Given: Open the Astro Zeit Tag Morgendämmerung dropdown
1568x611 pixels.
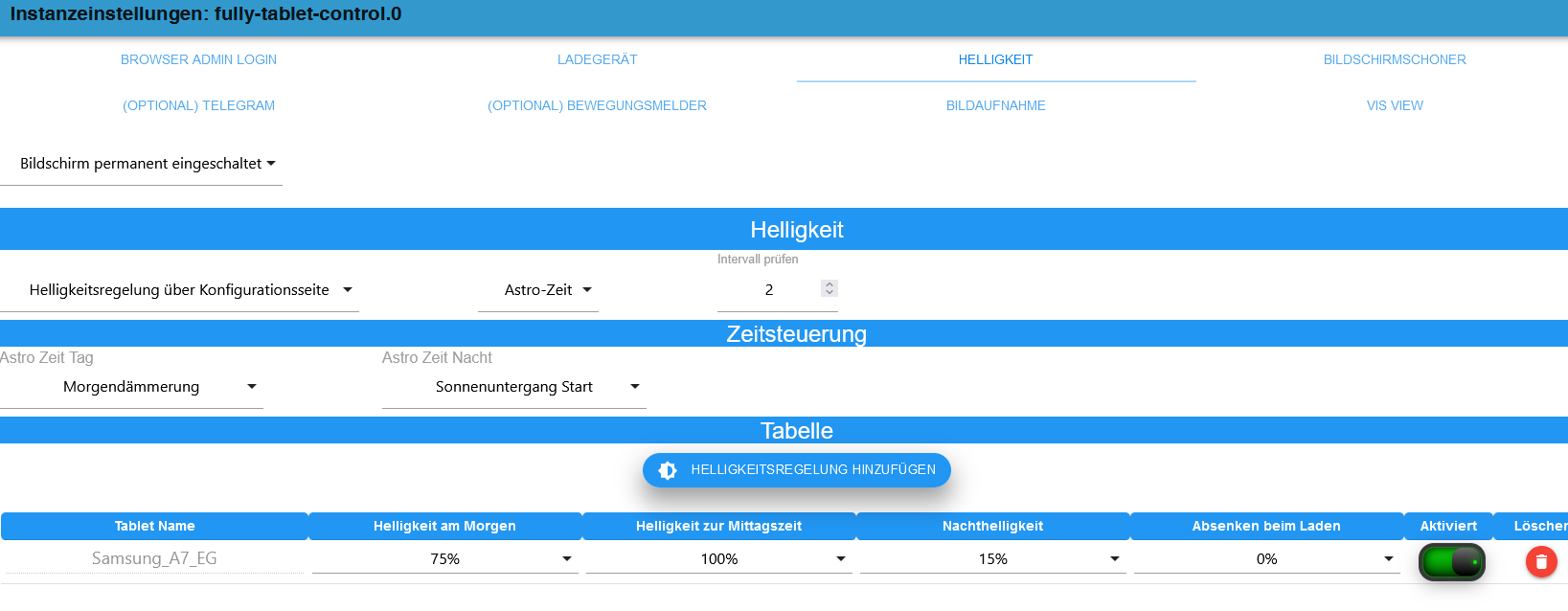Looking at the screenshot, I should 131,387.
